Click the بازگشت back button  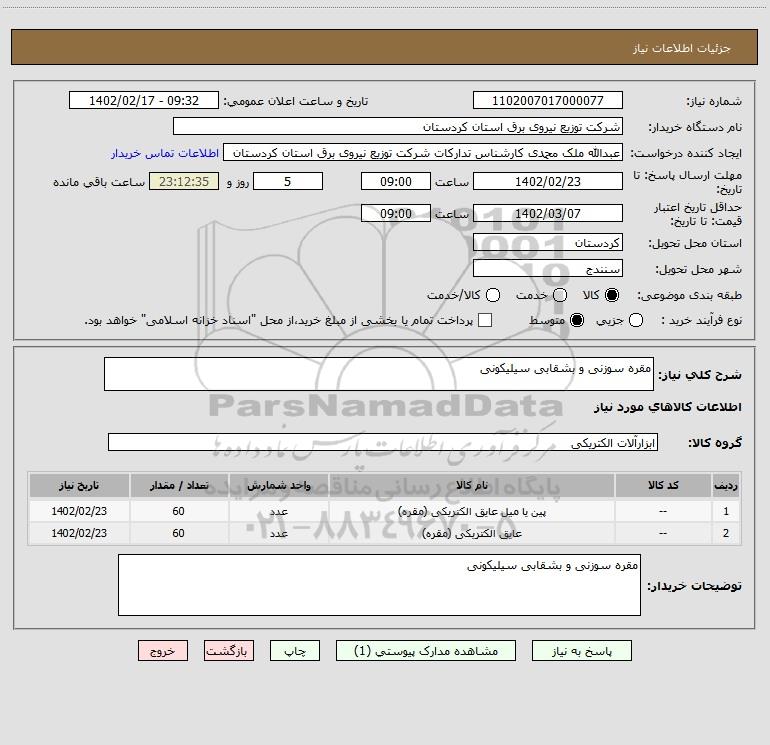229,651
